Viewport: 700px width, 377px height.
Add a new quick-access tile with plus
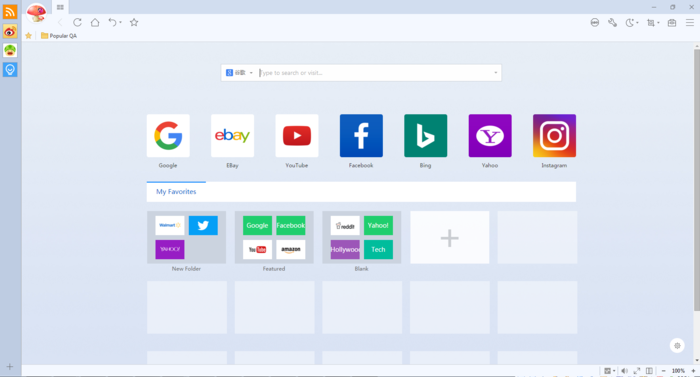pos(450,238)
